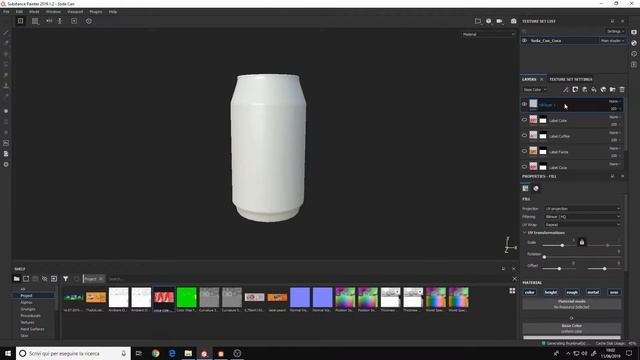Click the single viewport layout icon
This screenshot has height=360, width=640.
point(20,21)
